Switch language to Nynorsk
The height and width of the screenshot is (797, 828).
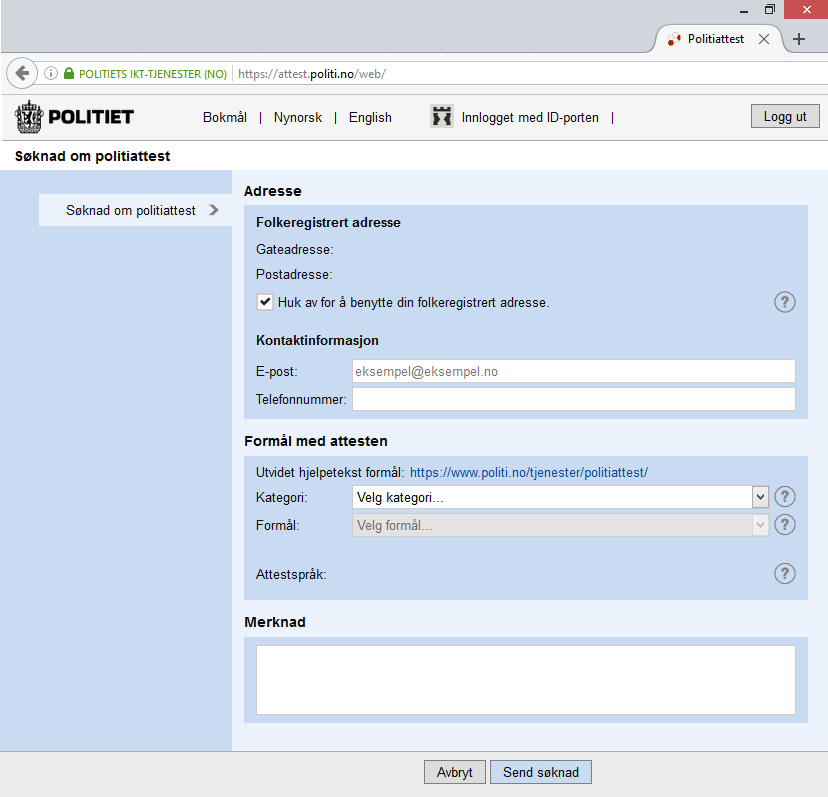[x=298, y=117]
